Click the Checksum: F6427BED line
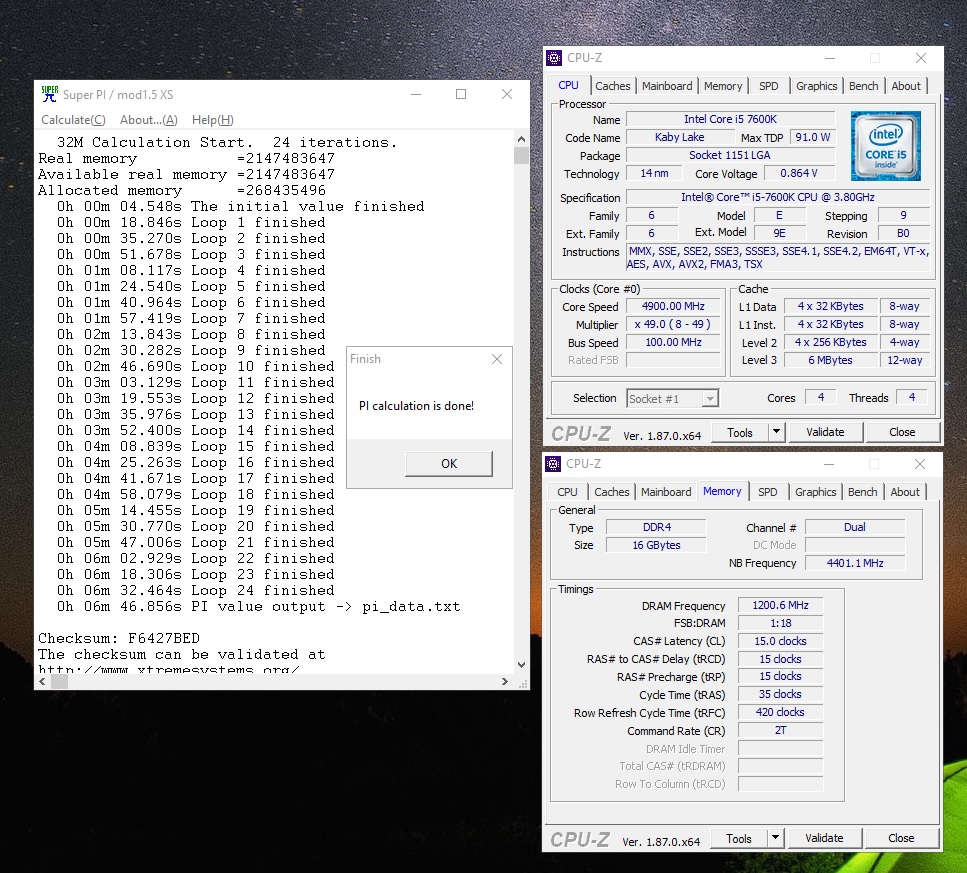The image size is (967, 873). [119, 638]
